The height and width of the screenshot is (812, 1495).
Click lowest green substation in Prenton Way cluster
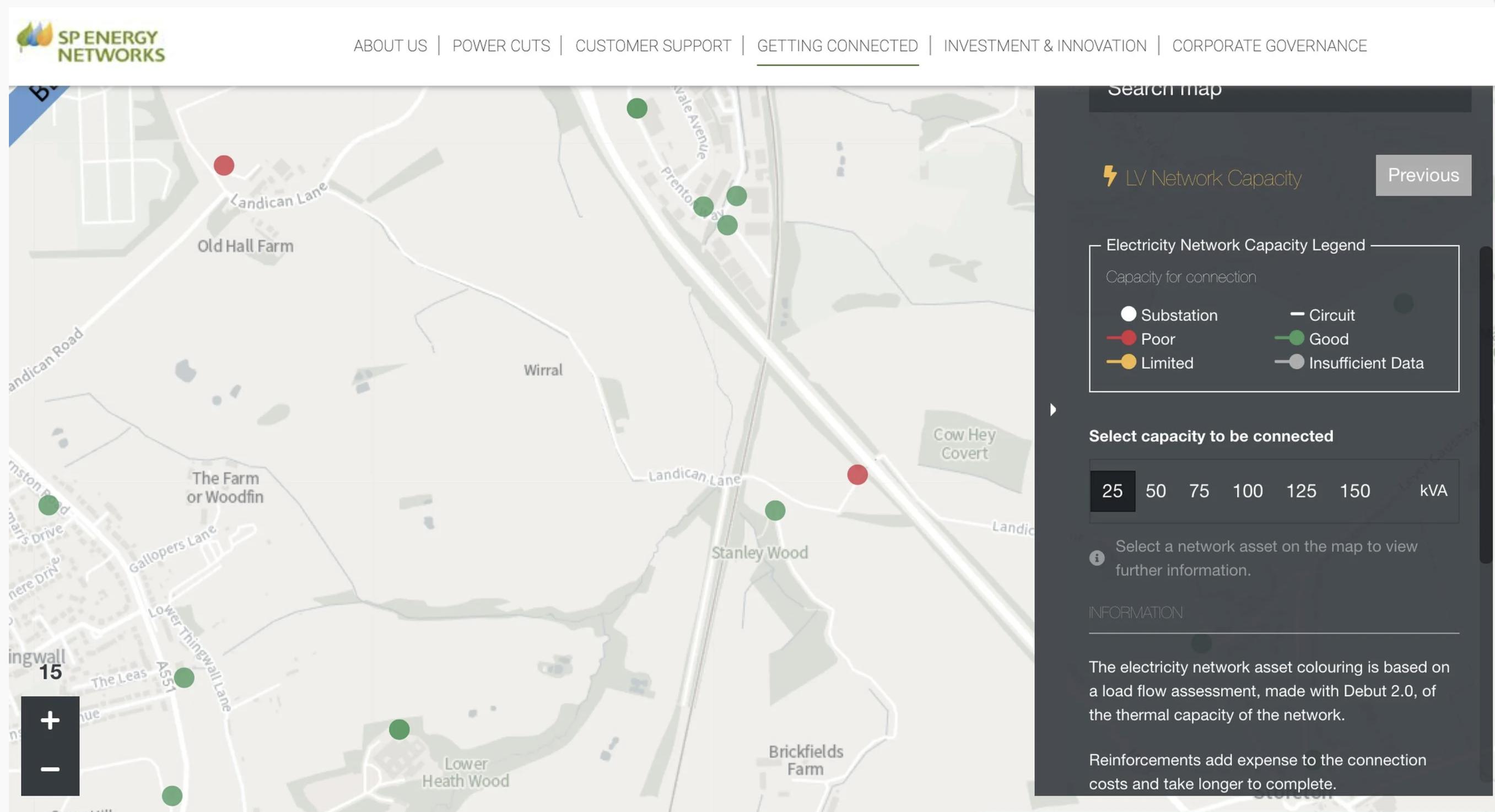pyautogui.click(x=727, y=225)
